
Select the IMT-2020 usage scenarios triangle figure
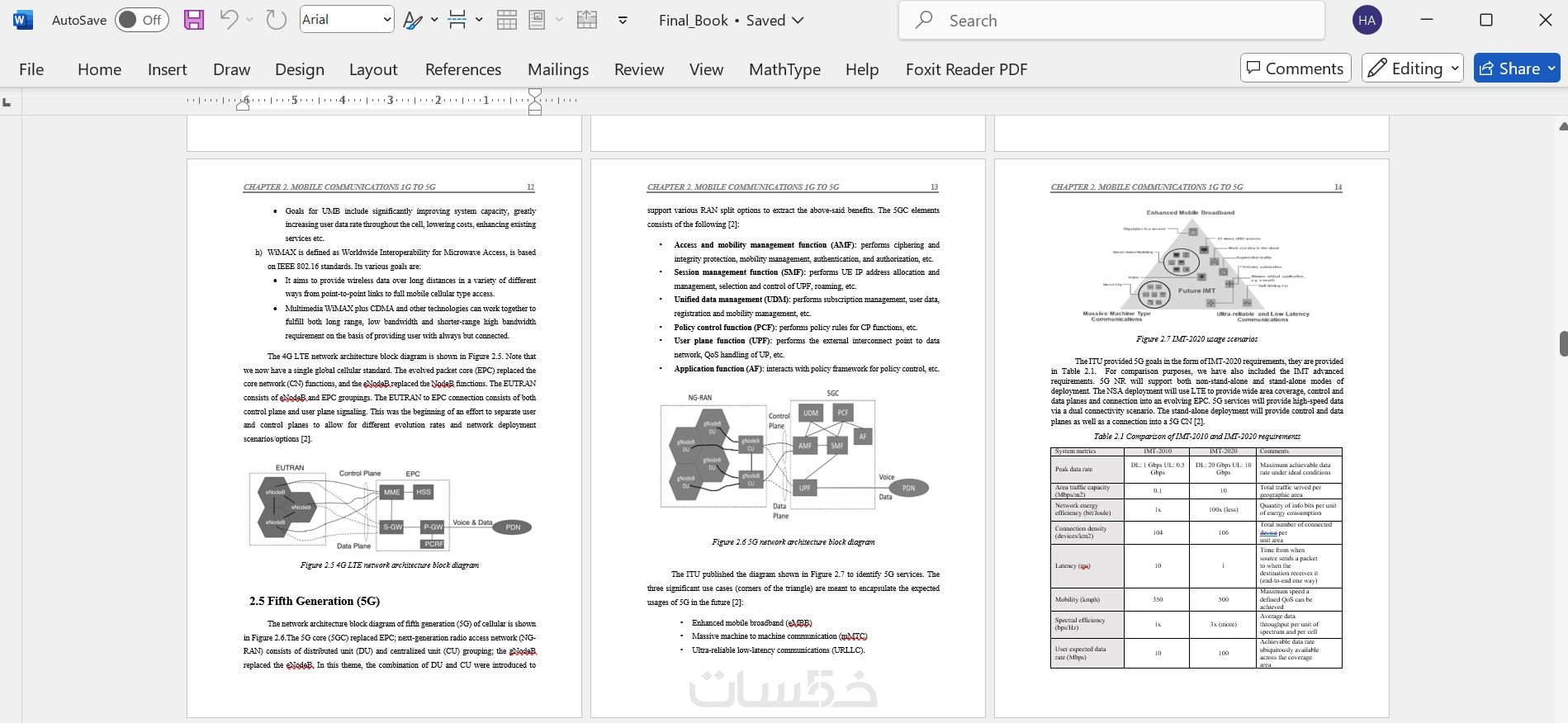pyautogui.click(x=1196, y=266)
